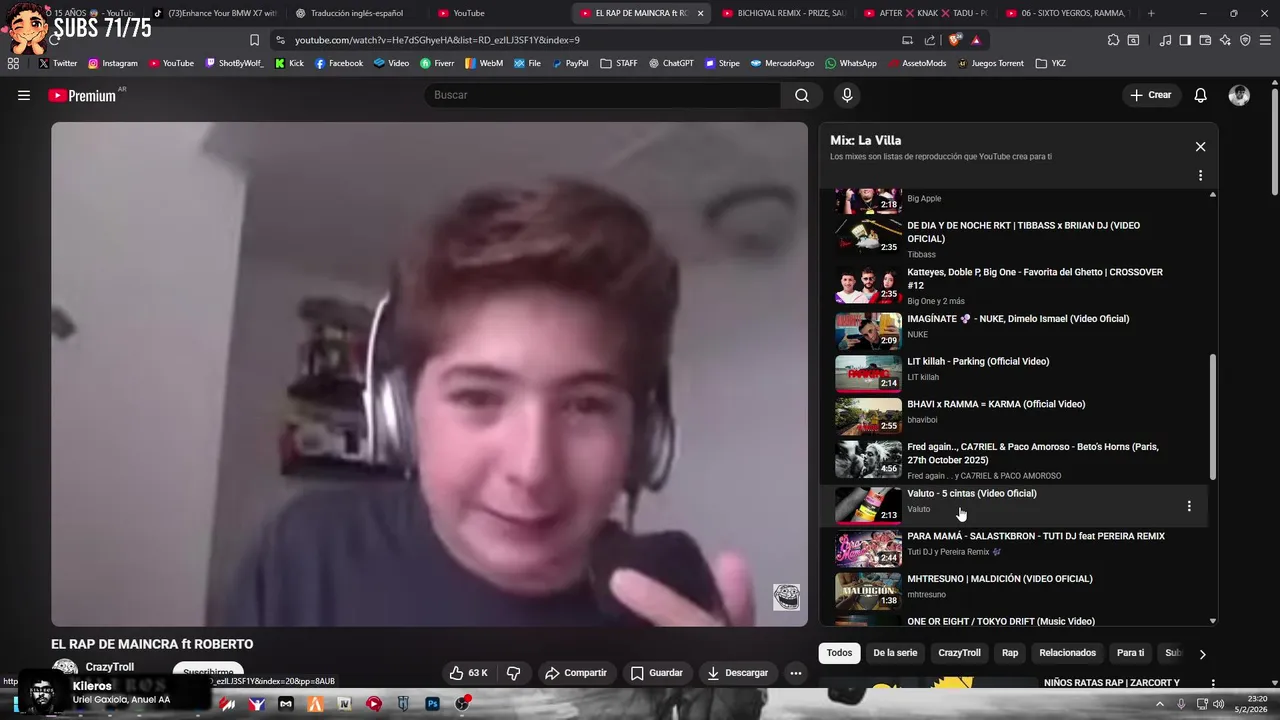Start voice search with the microphone

[x=847, y=95]
